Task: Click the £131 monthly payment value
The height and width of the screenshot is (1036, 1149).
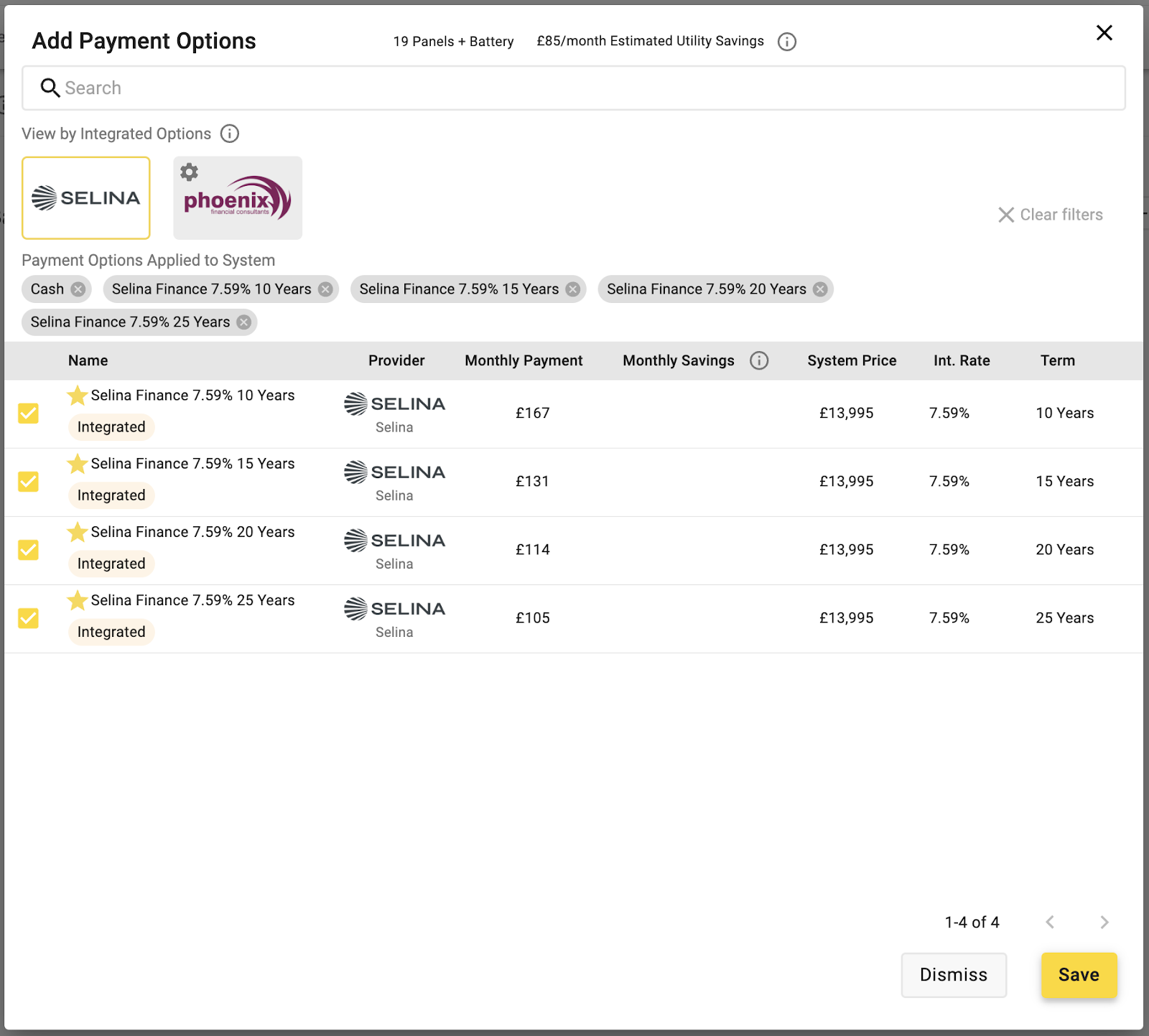Action: pyautogui.click(x=533, y=481)
